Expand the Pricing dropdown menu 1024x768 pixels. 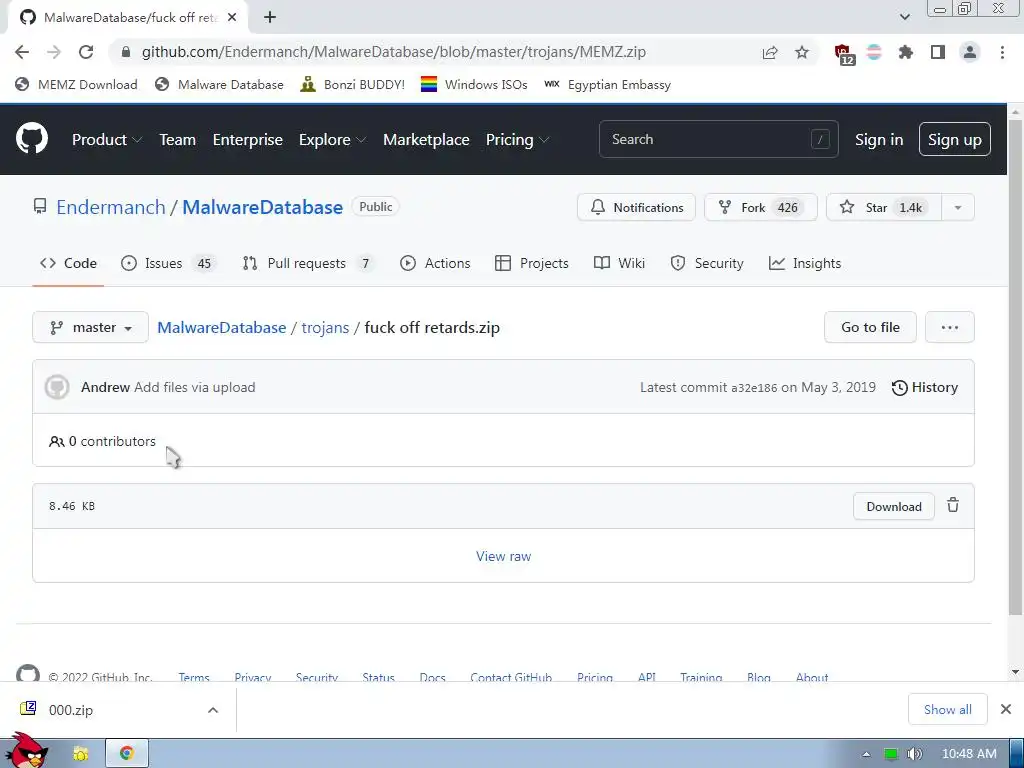(517, 140)
